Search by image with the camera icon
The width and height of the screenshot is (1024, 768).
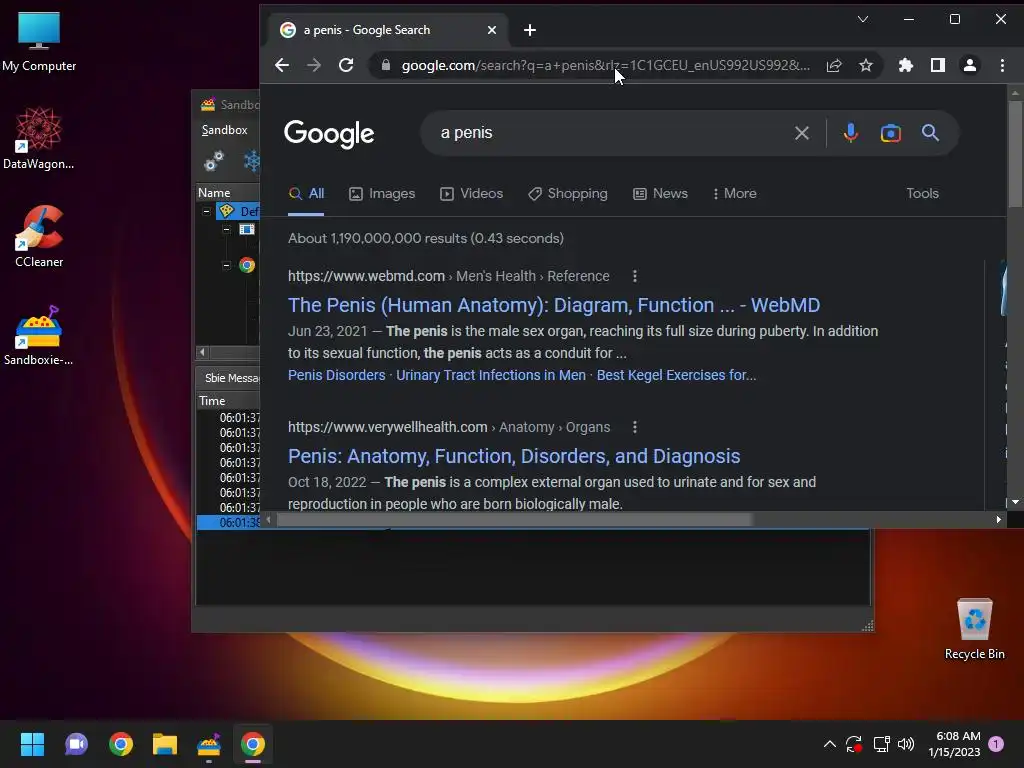click(891, 133)
